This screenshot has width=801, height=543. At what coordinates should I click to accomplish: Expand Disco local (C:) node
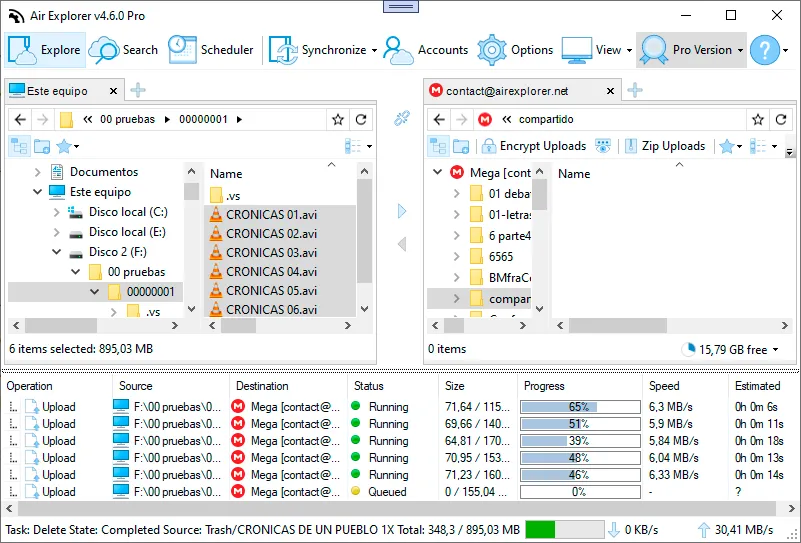56,212
